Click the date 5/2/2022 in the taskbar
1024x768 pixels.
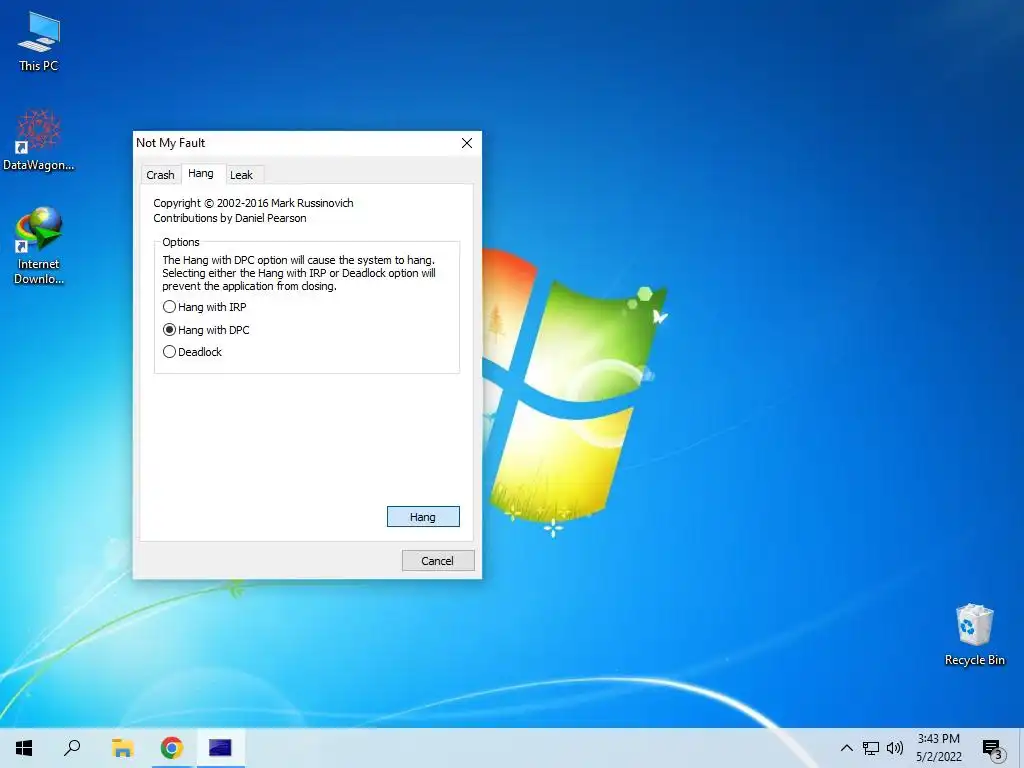point(938,757)
